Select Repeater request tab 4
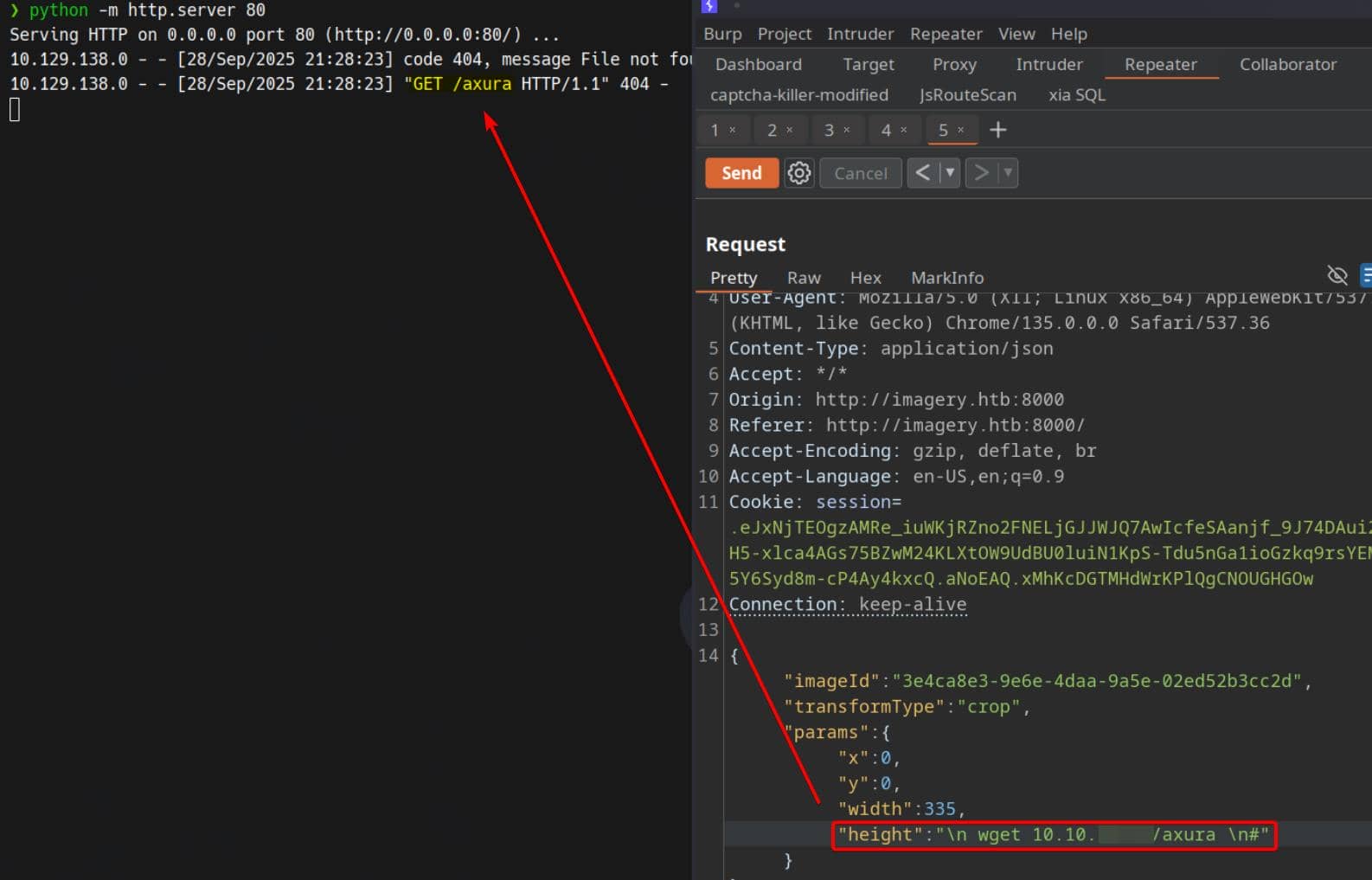 (x=886, y=130)
